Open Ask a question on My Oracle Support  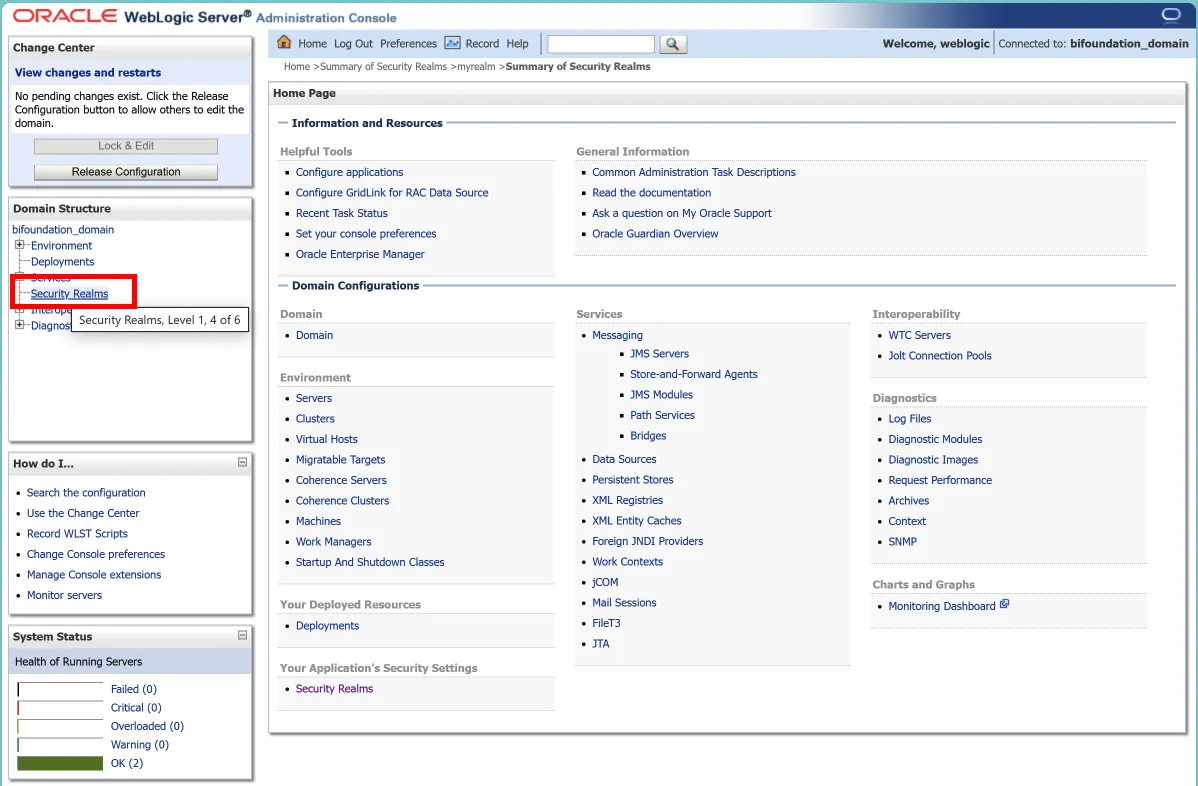(682, 213)
